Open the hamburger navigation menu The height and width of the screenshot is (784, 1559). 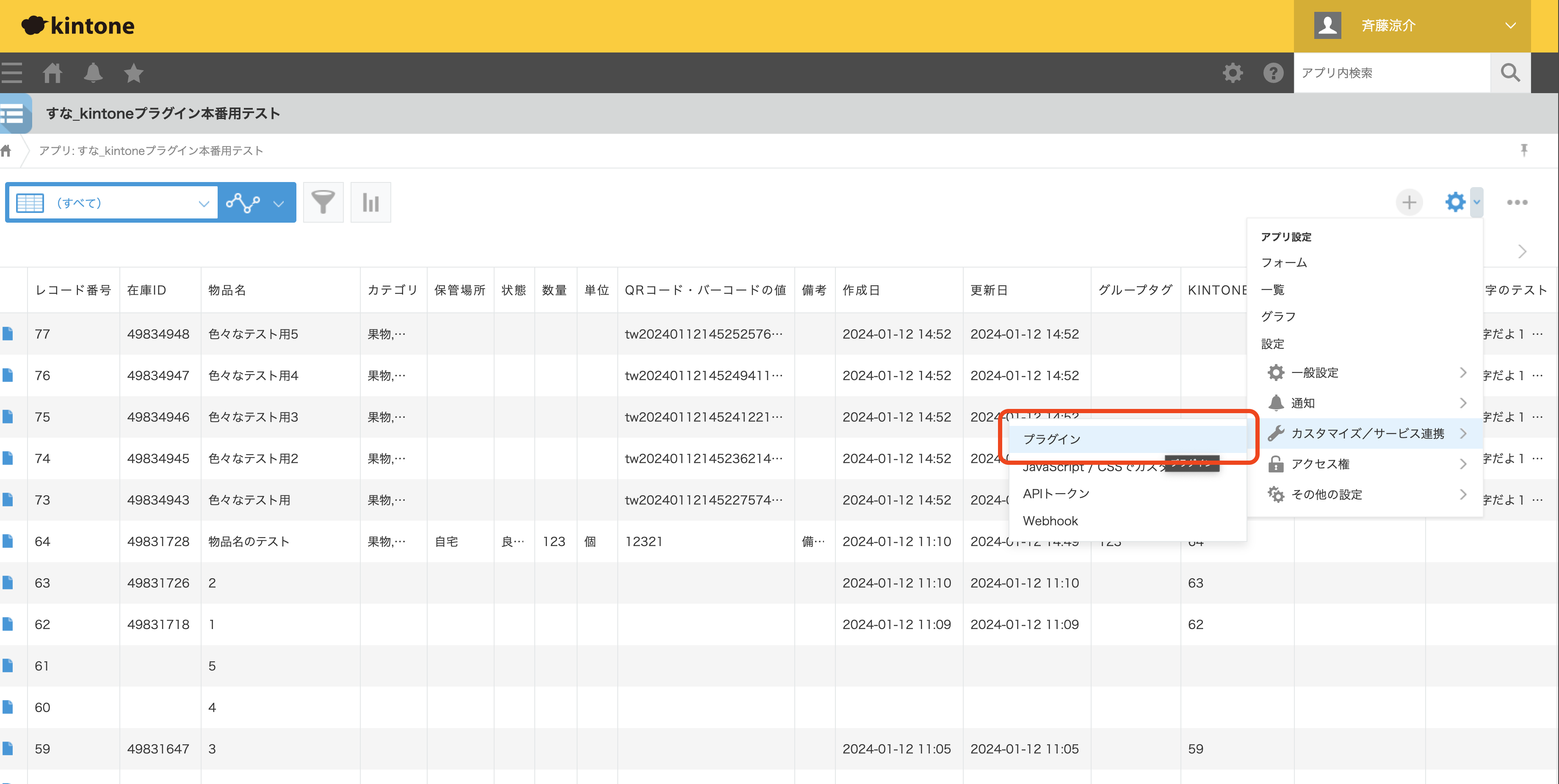(11, 73)
